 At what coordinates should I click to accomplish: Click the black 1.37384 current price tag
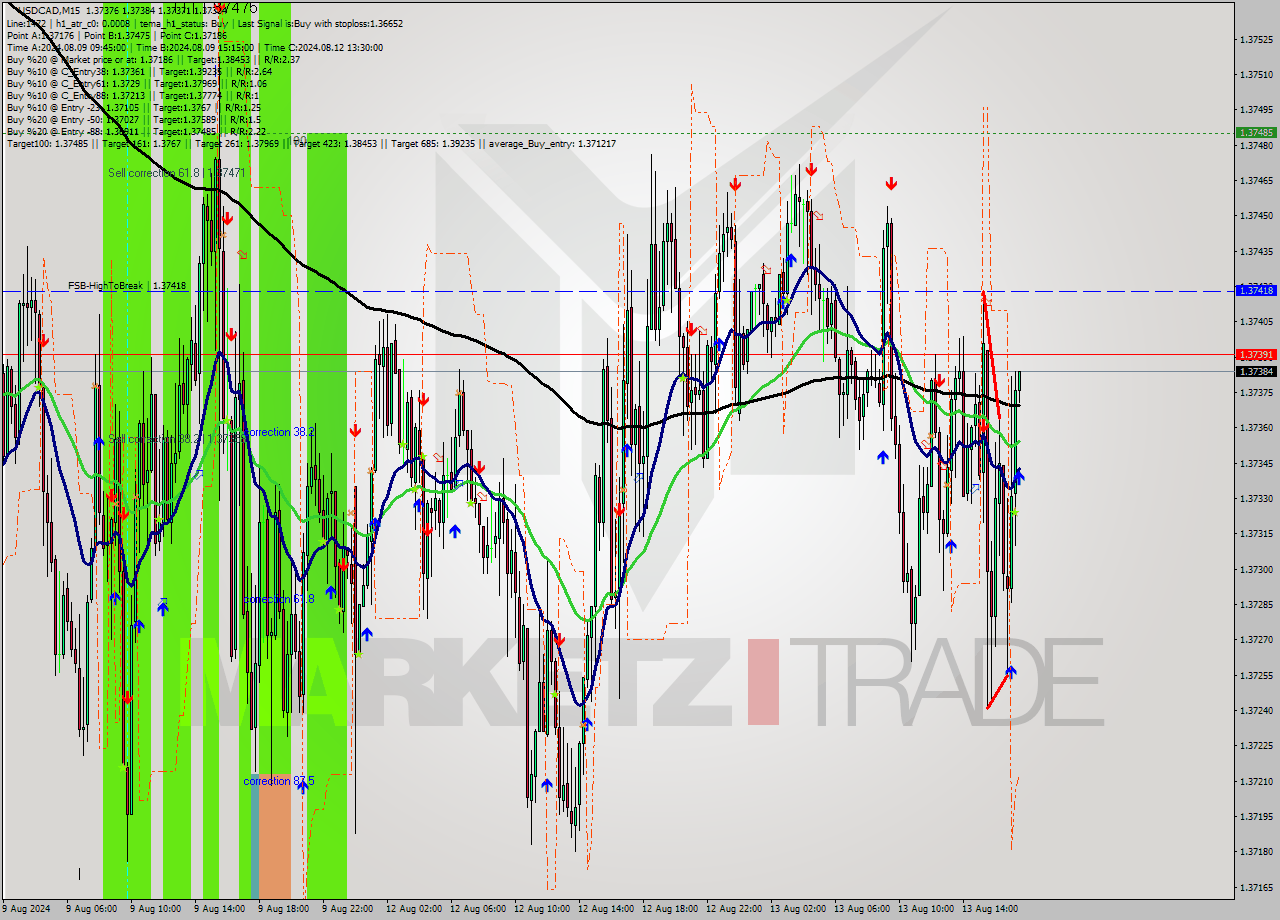click(1256, 371)
